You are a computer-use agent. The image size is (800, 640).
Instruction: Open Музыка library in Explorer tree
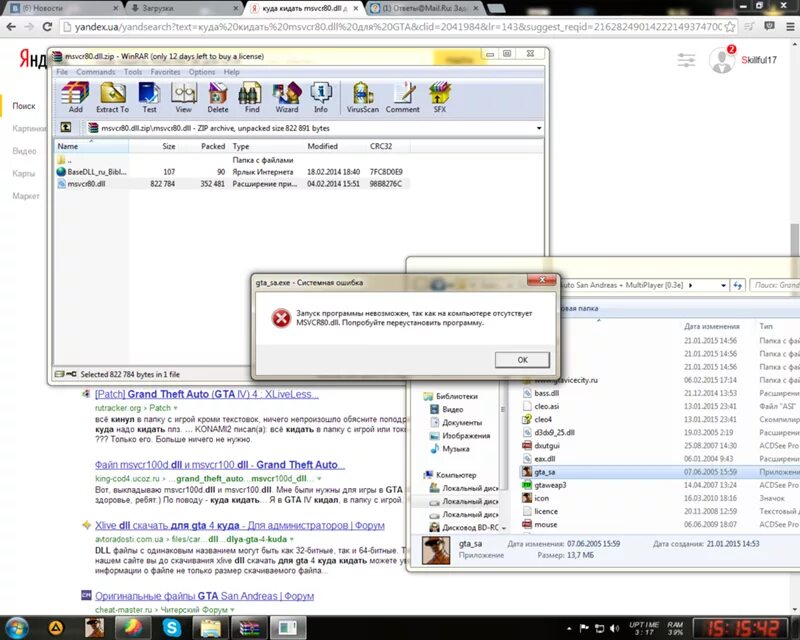point(455,449)
